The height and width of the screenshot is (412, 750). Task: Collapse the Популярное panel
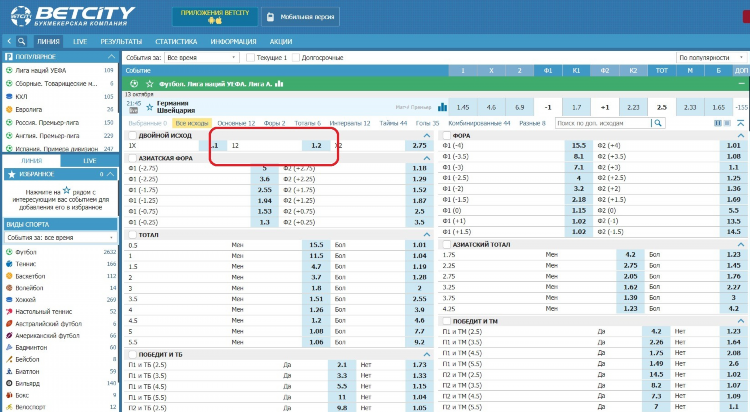coord(111,56)
